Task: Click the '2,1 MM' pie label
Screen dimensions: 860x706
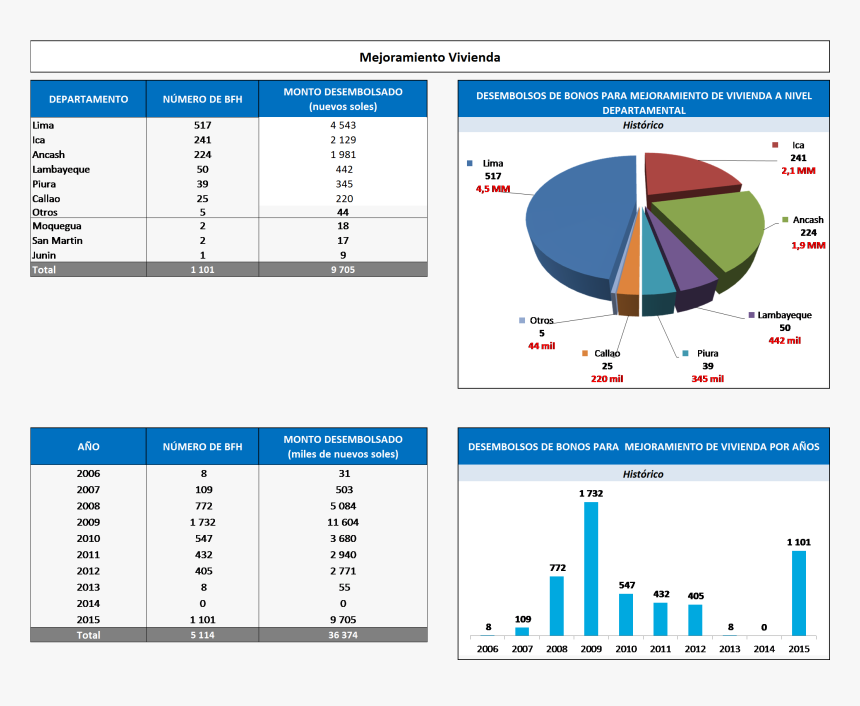Action: point(798,171)
